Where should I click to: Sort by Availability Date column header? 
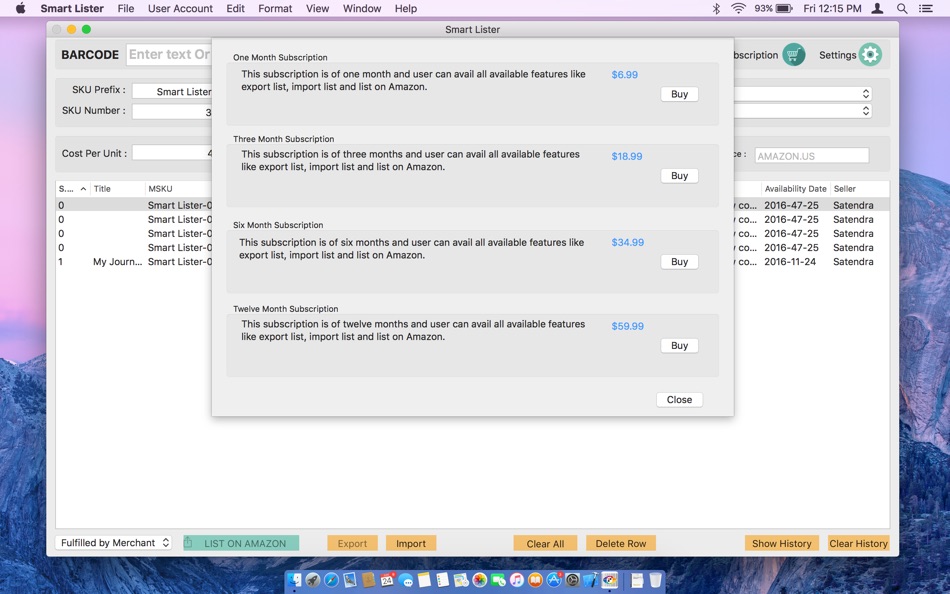pyautogui.click(x=795, y=189)
